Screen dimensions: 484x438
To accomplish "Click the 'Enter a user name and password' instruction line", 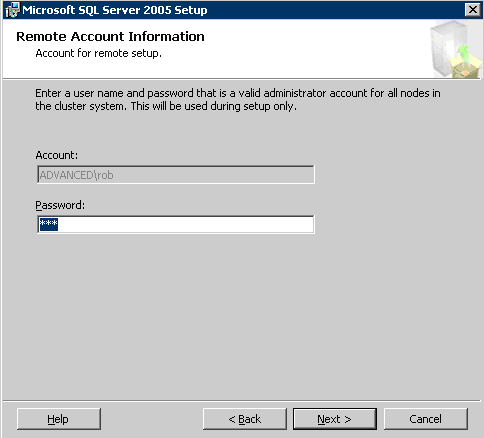I will [238, 93].
